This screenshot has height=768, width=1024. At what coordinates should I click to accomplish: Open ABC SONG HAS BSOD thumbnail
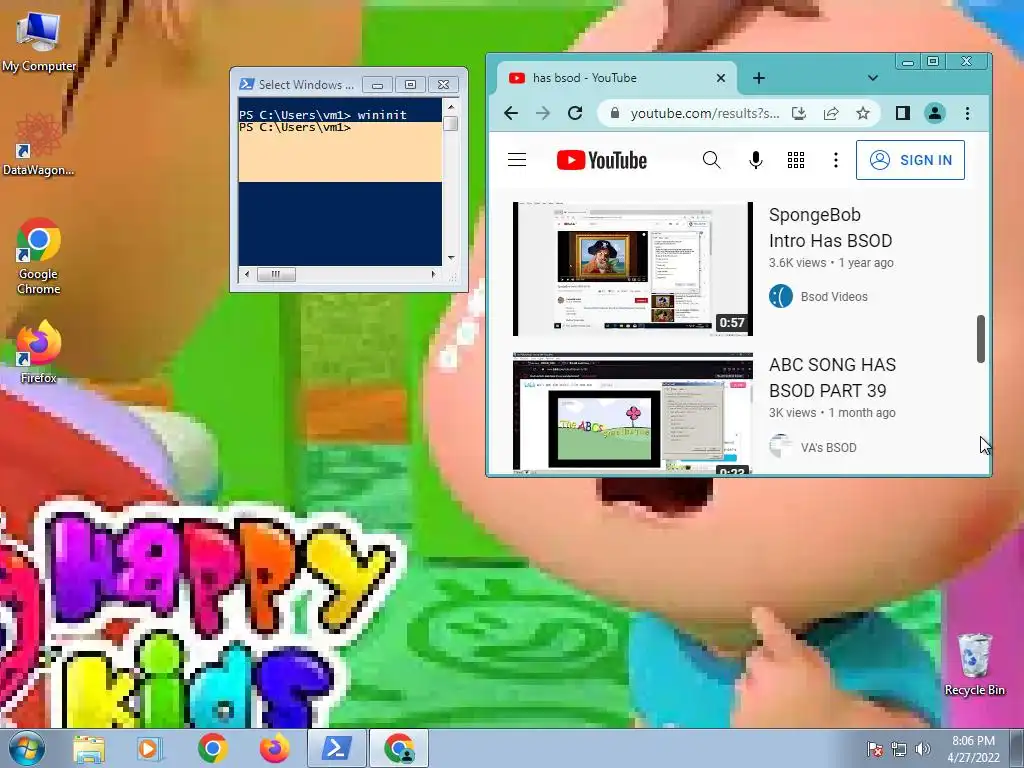coord(632,413)
